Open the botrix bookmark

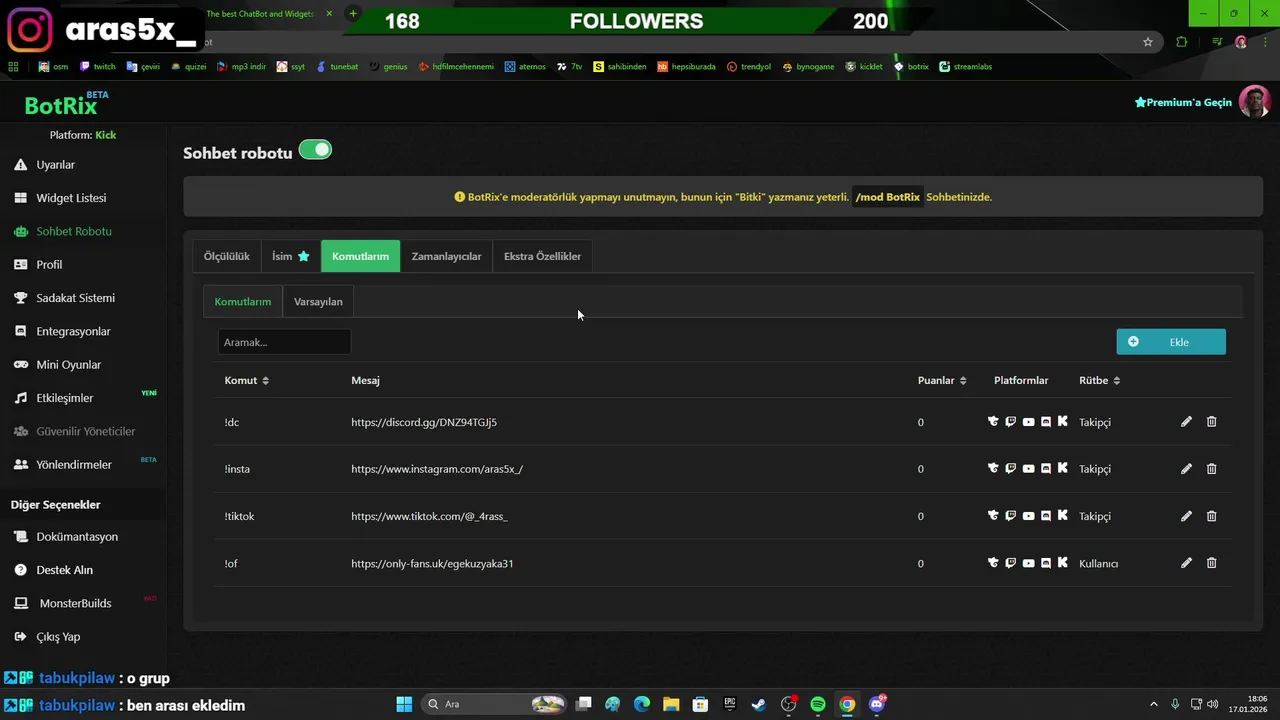(x=911, y=67)
